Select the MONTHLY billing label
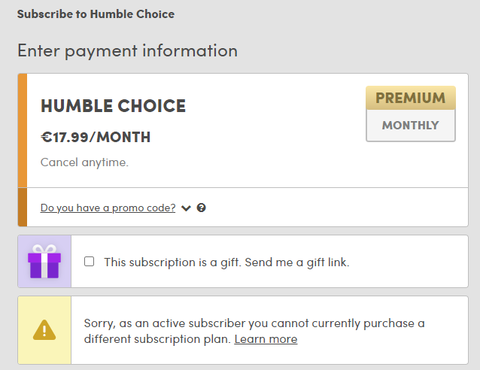 coord(411,125)
